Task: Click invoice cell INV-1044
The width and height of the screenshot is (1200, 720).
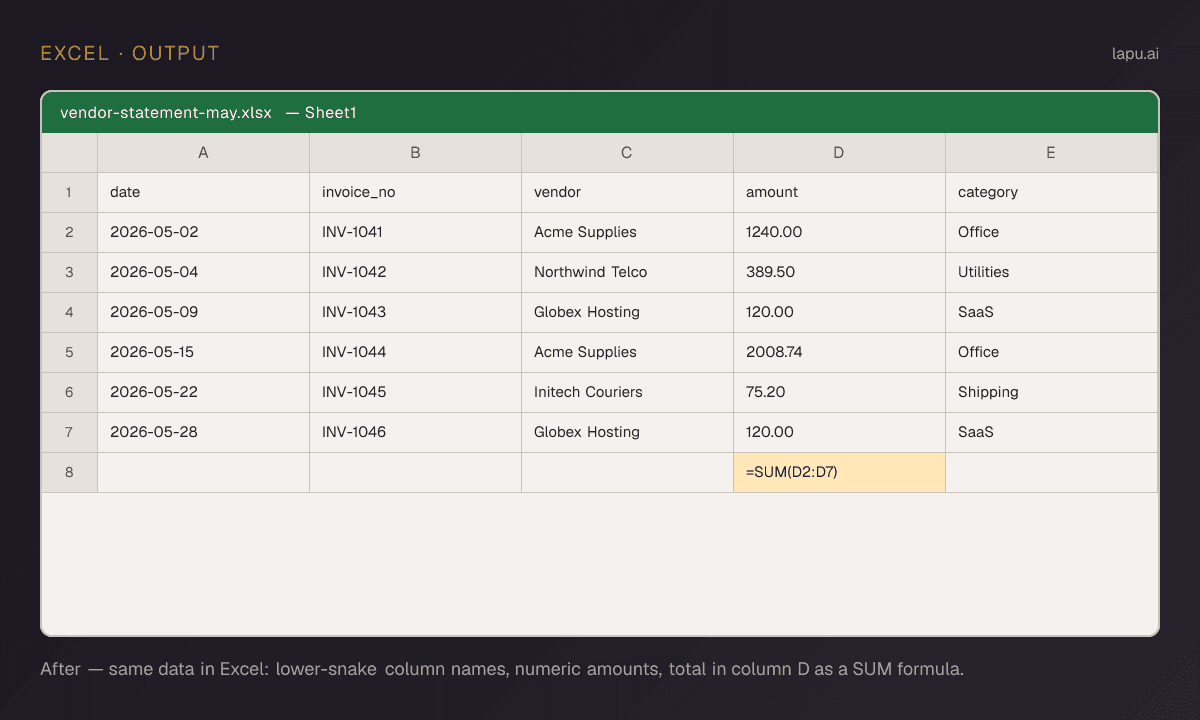Action: [x=416, y=353]
